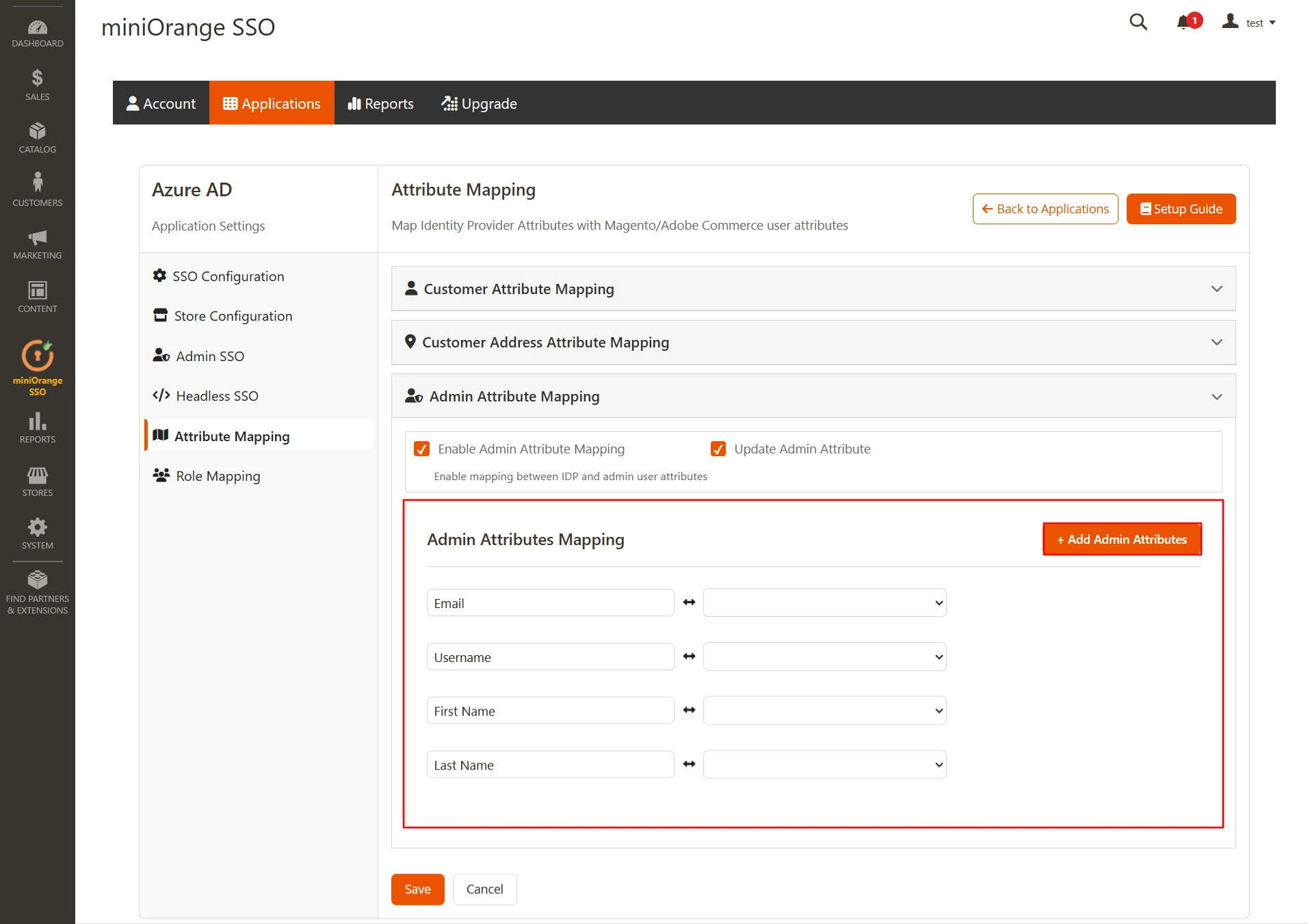The image size is (1308, 924).
Task: Uncheck Update Admin Attribute
Action: pyautogui.click(x=718, y=449)
